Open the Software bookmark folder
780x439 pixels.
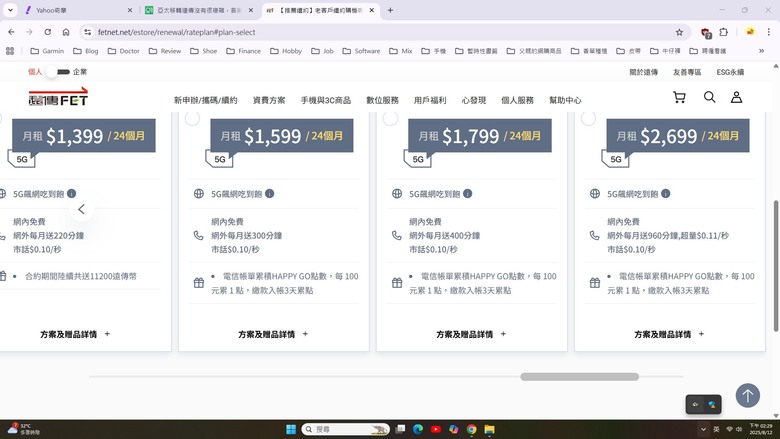click(x=361, y=51)
